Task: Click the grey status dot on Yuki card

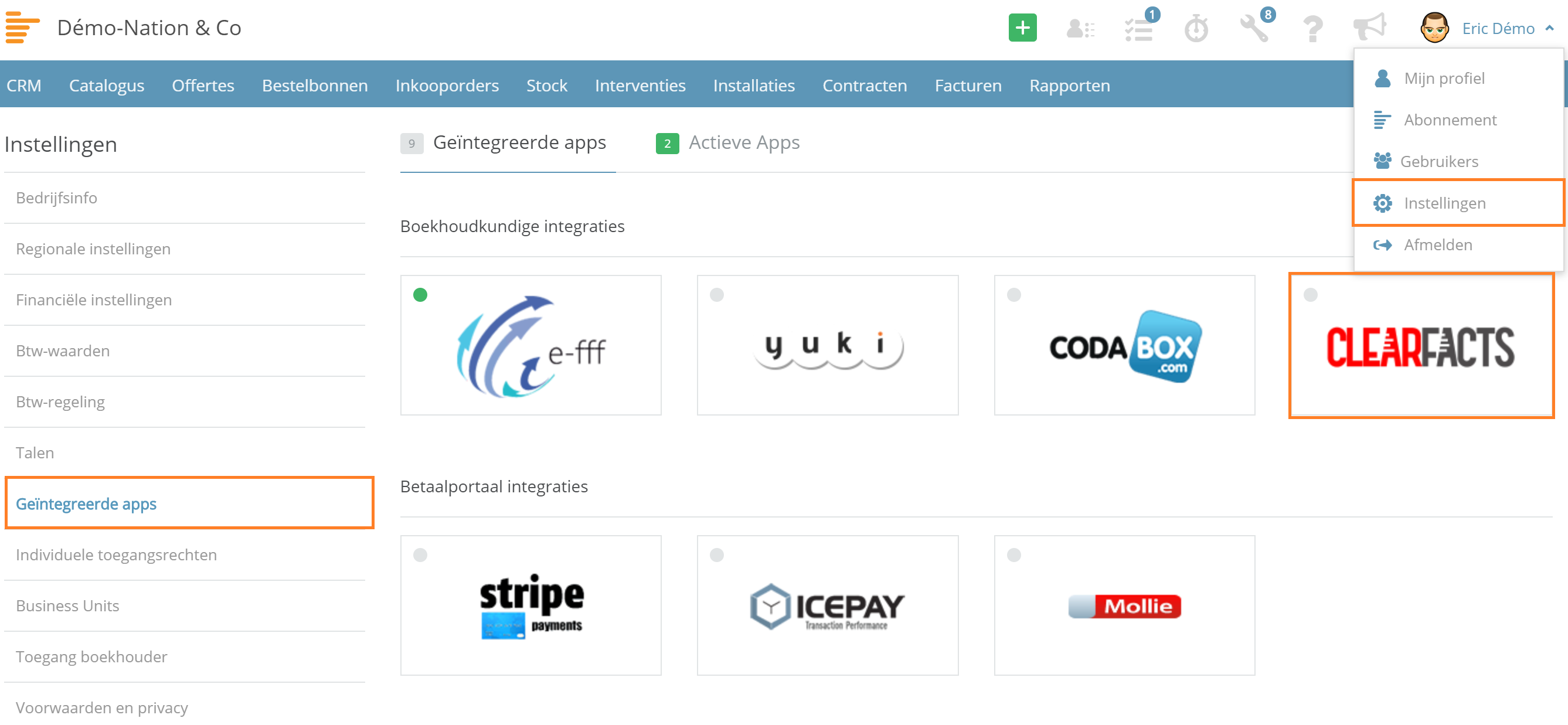Action: (716, 295)
